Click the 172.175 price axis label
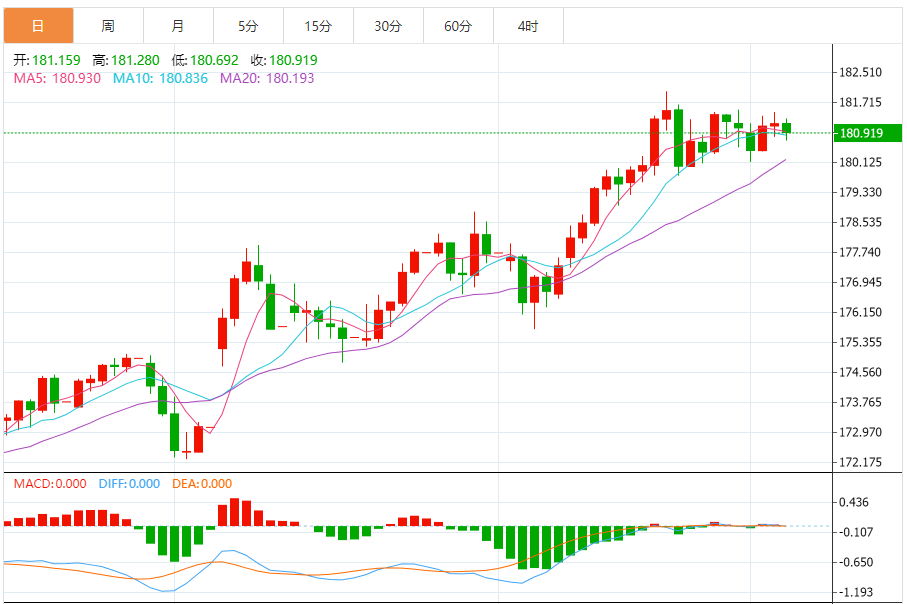Viewport: 907px width, 604px height. (861, 462)
